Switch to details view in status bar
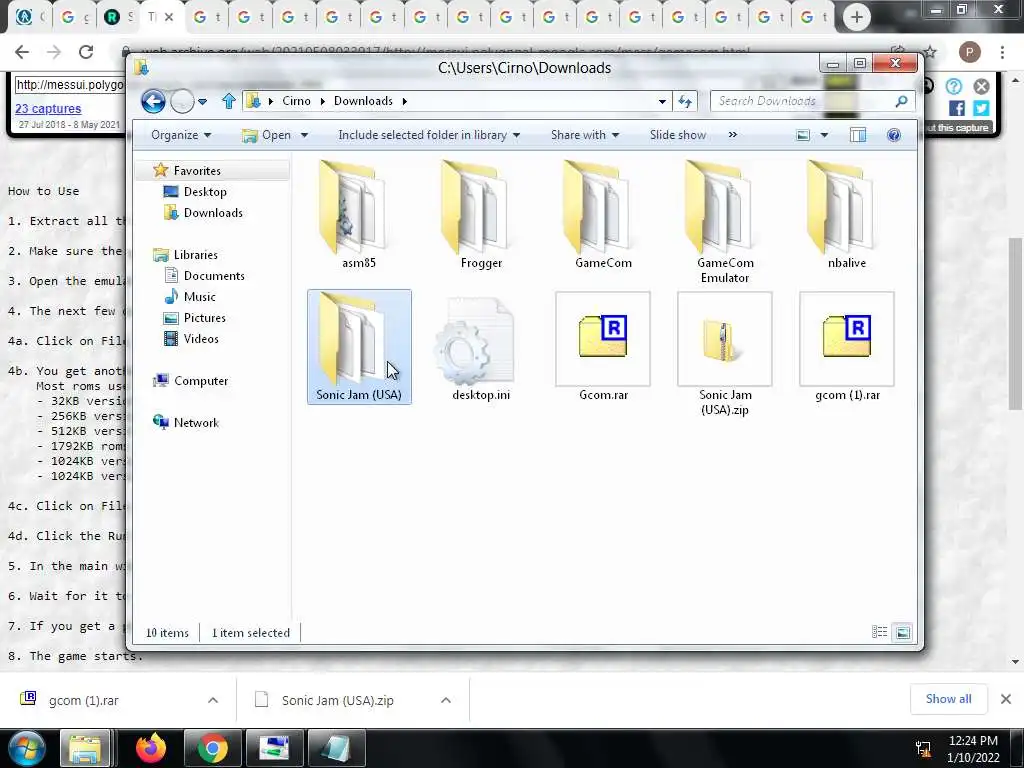This screenshot has width=1024, height=768. pyautogui.click(x=879, y=632)
